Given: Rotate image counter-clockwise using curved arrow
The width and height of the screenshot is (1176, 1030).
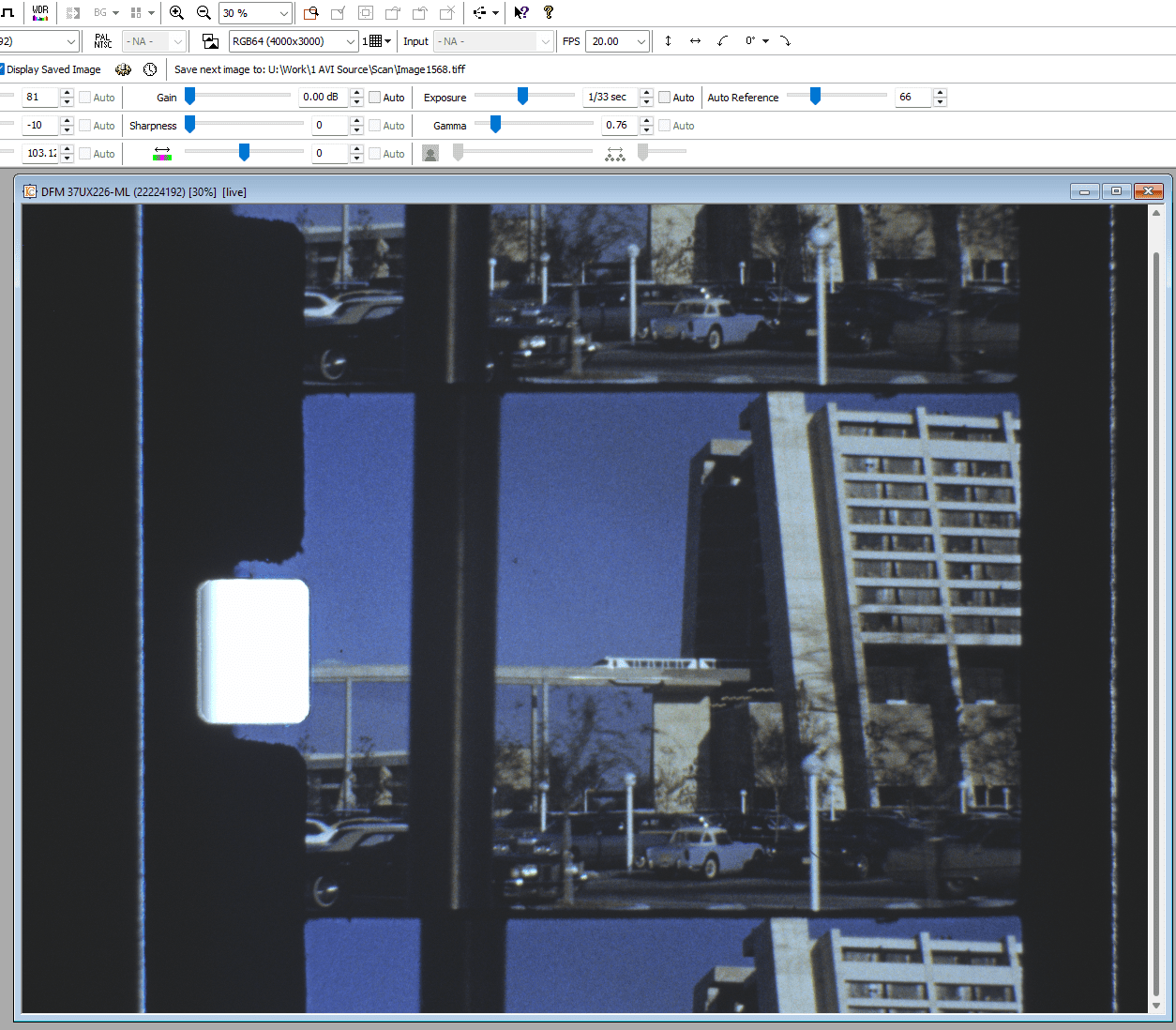Looking at the screenshot, I should (722, 41).
